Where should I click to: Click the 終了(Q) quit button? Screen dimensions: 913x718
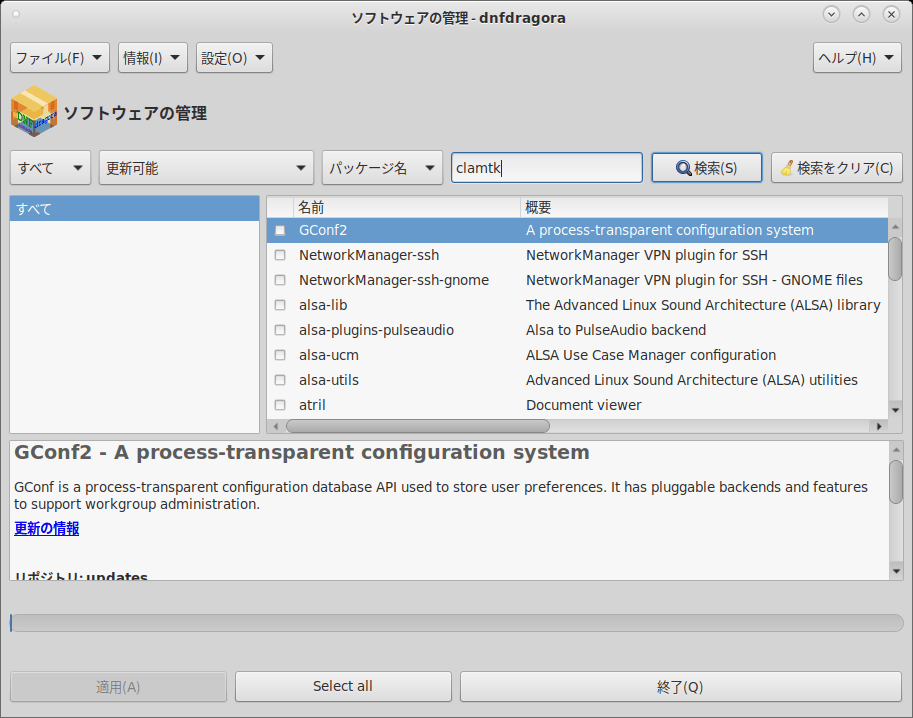681,687
